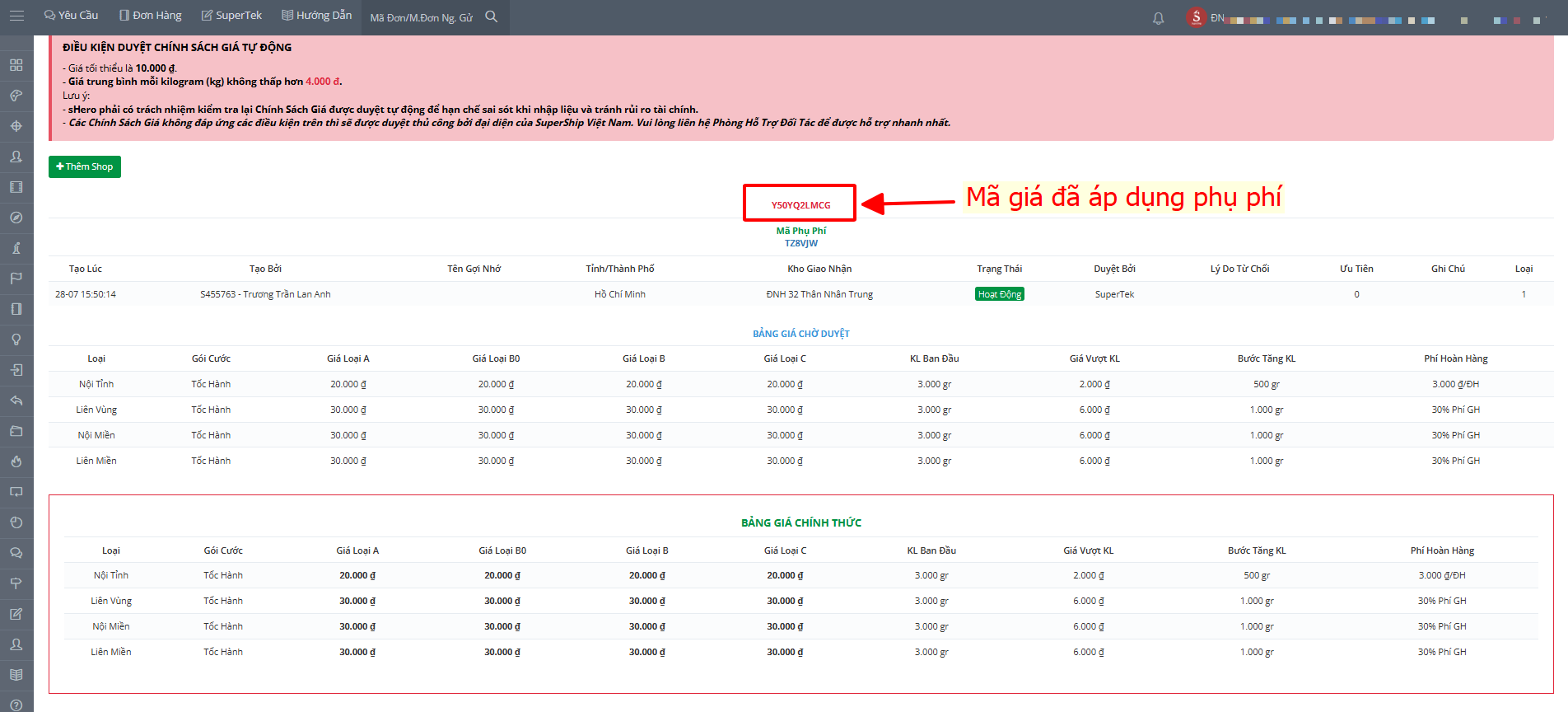Click Liên Miền row in official table
Viewport: 1568px width, 712px height.
point(801,652)
